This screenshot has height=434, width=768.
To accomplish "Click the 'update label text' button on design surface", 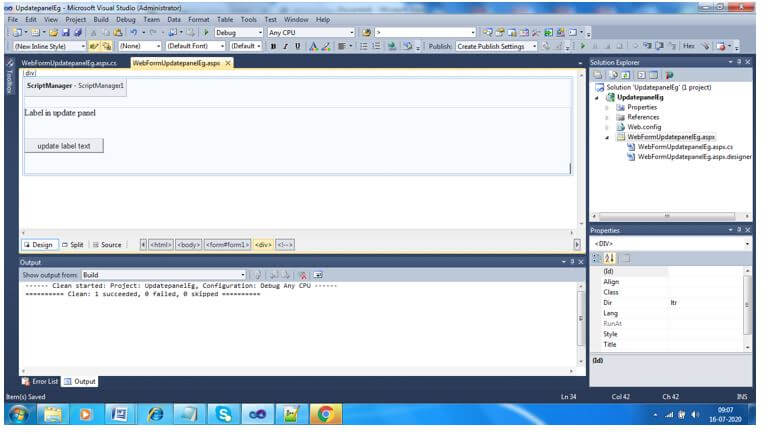I will click(x=64, y=146).
